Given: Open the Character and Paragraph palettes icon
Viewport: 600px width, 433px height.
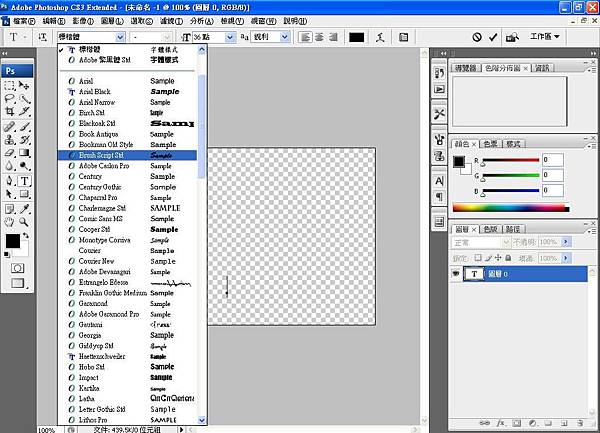Looking at the screenshot, I should 403,37.
